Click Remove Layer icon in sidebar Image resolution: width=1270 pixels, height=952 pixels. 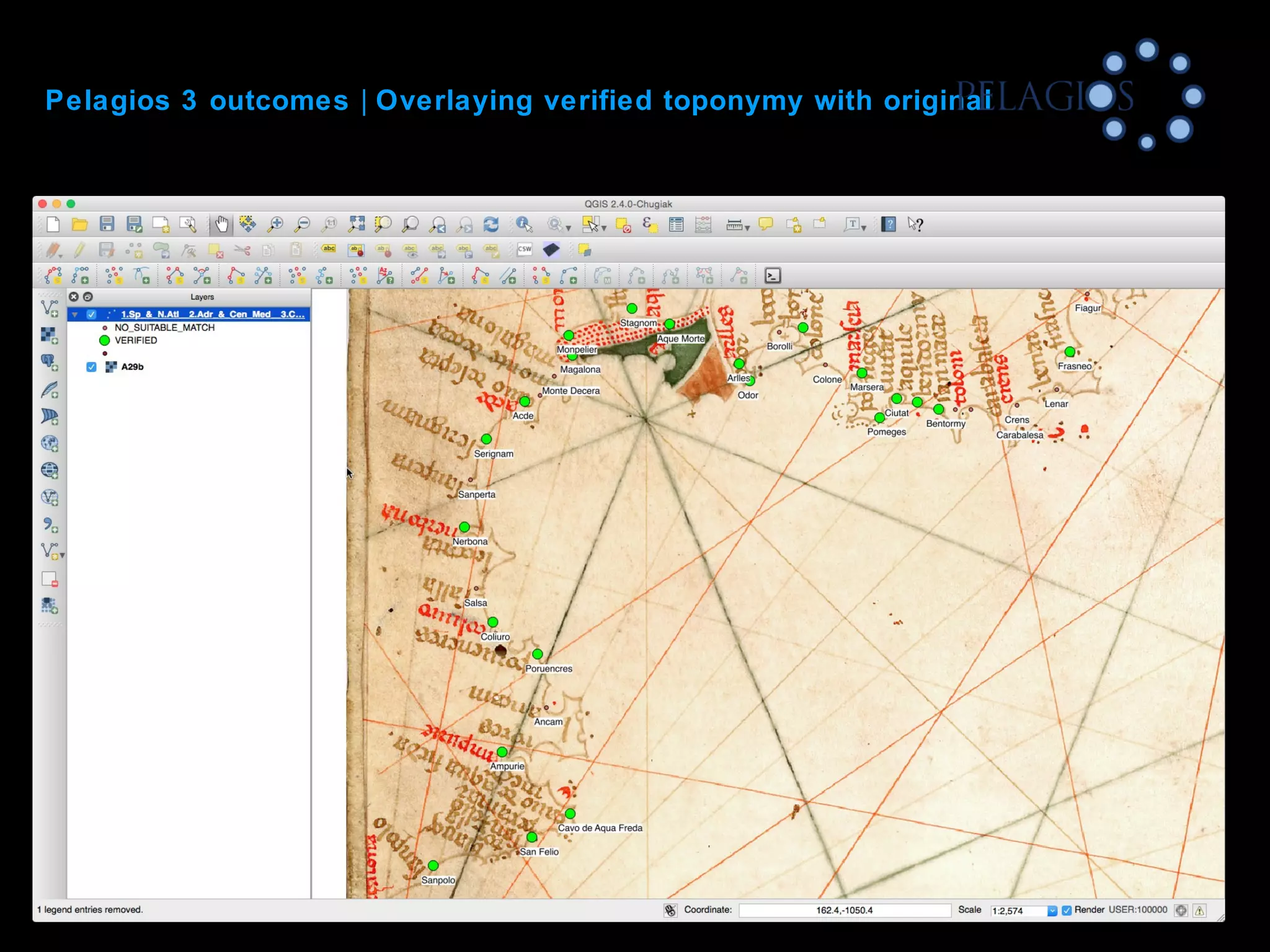[x=50, y=579]
